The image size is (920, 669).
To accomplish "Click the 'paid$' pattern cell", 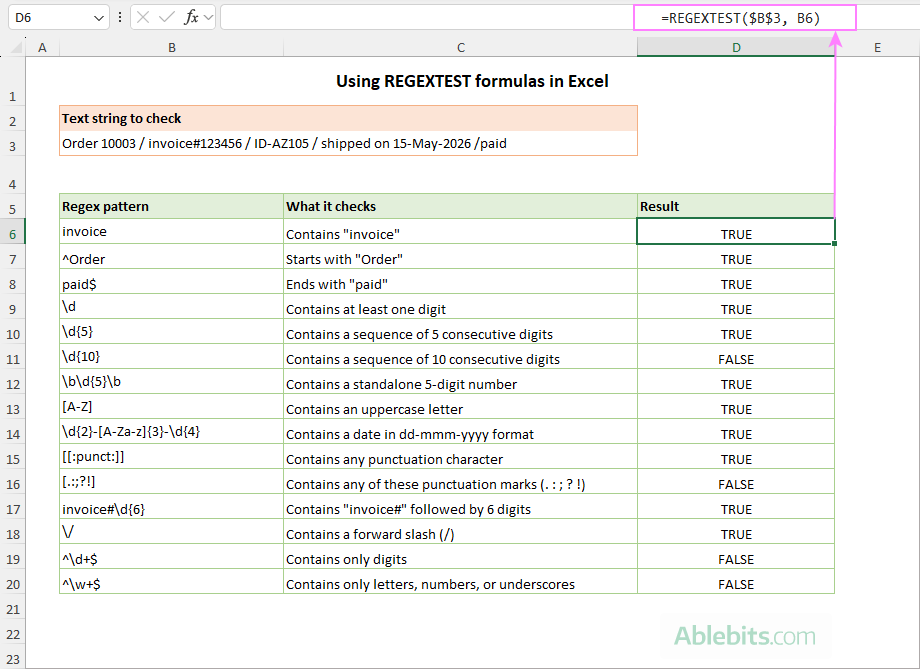I will click(x=171, y=282).
